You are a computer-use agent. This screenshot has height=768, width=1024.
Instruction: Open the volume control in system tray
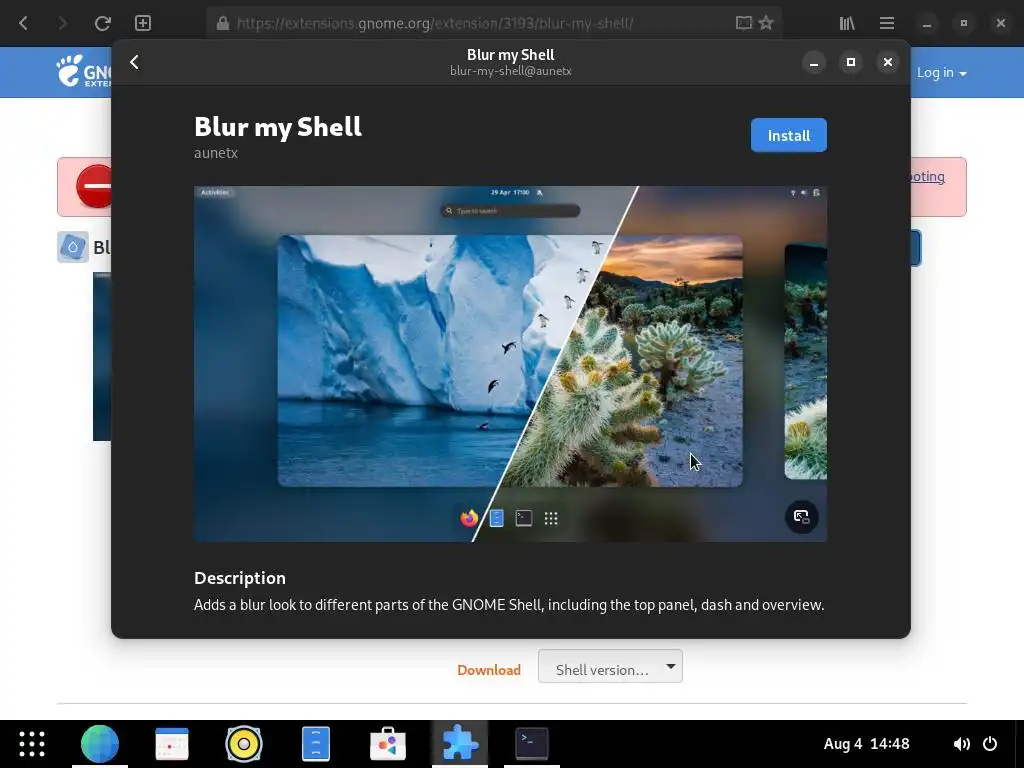click(x=961, y=744)
